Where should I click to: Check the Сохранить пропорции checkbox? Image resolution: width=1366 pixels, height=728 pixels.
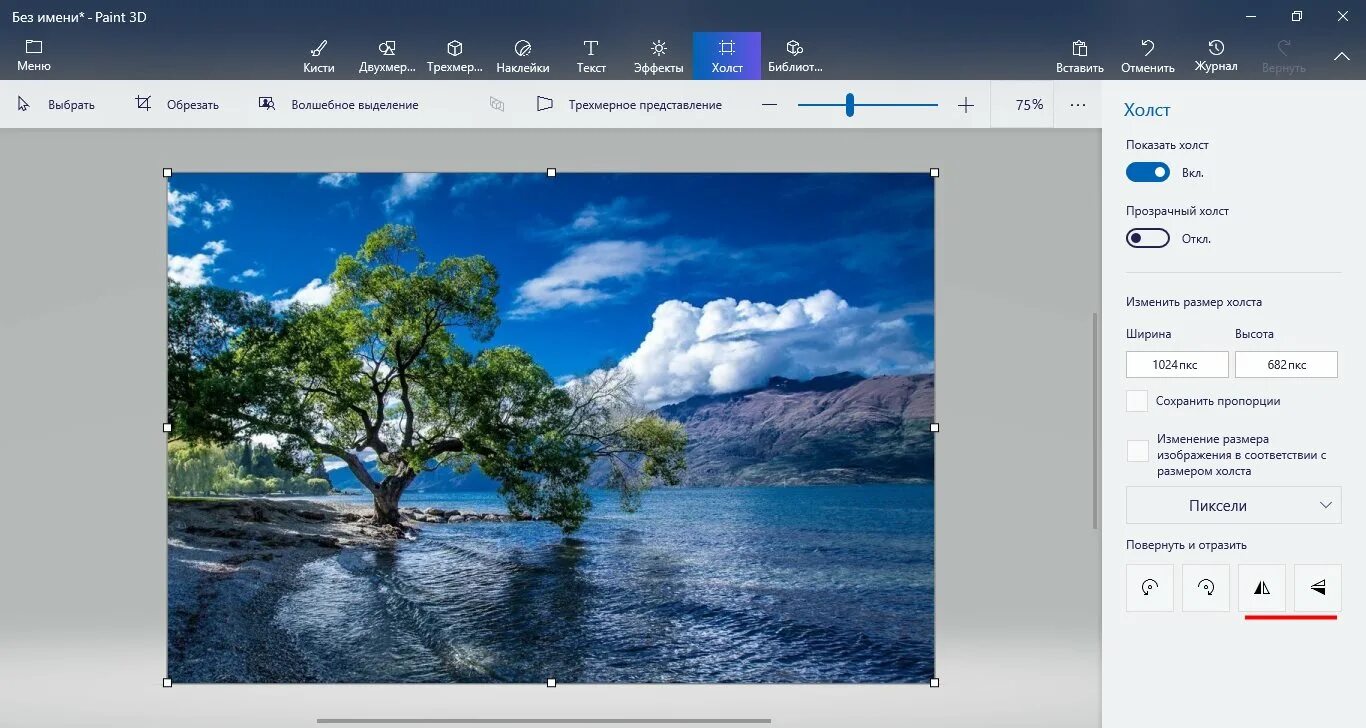click(x=1137, y=401)
